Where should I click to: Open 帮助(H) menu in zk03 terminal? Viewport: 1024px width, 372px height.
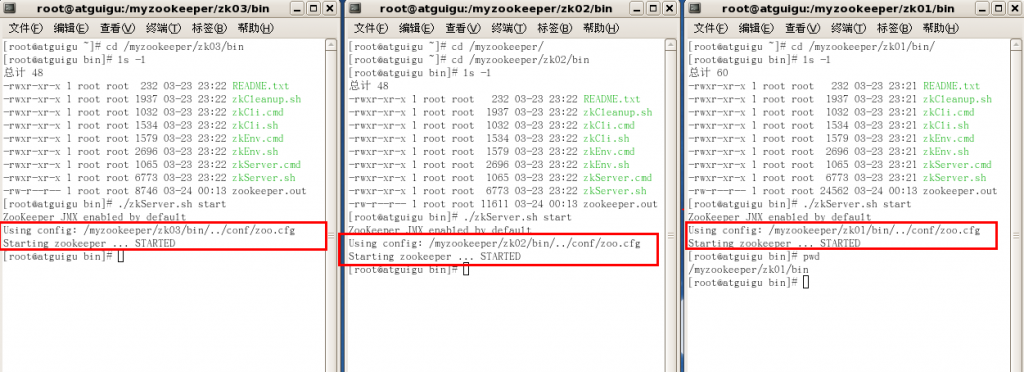point(255,29)
